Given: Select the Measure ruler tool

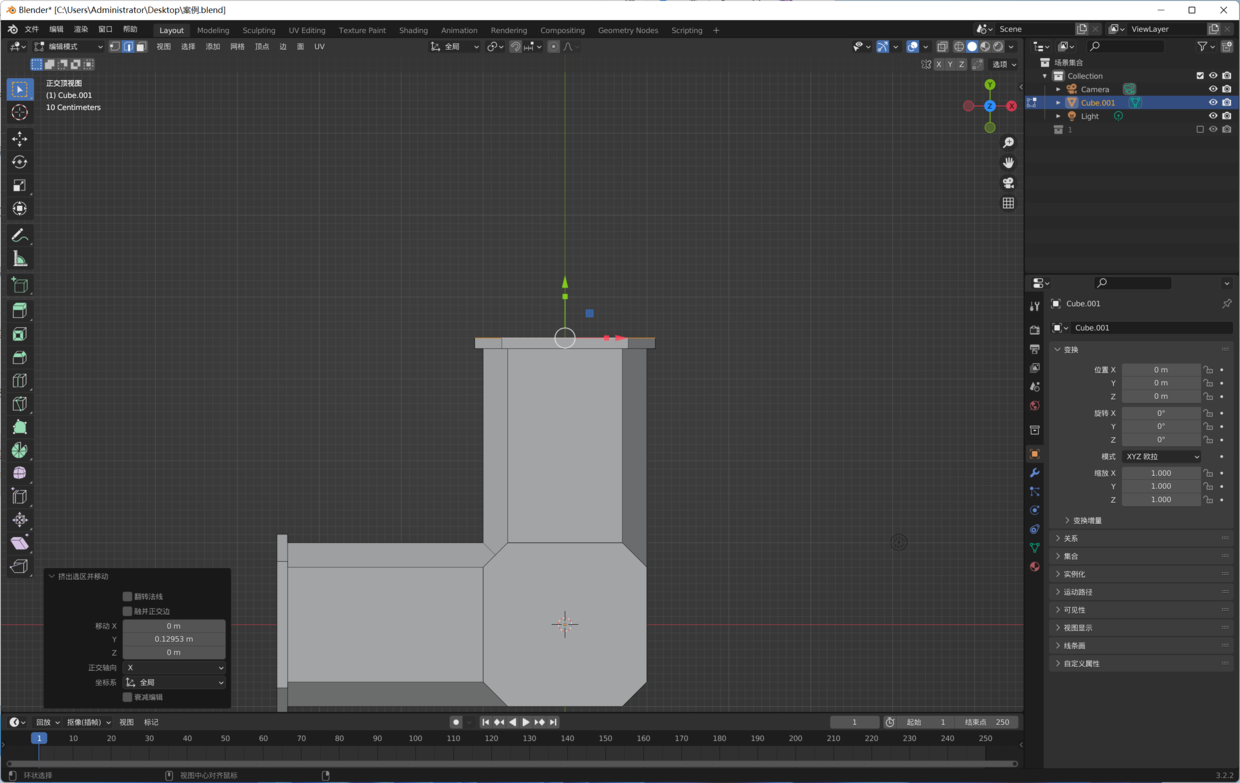Looking at the screenshot, I should (x=19, y=259).
